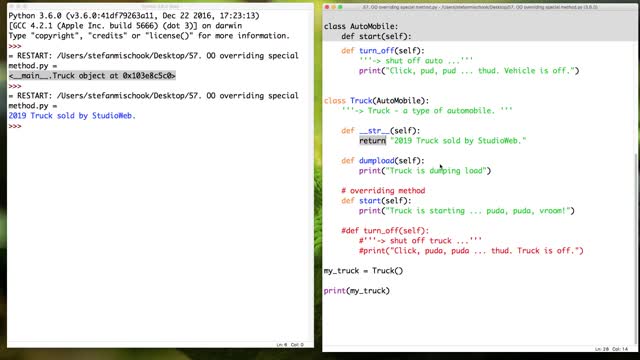Select the highlighted Truck object at 0x103e8c5c0 output
Screen dimensions: 640x360
pos(92,76)
